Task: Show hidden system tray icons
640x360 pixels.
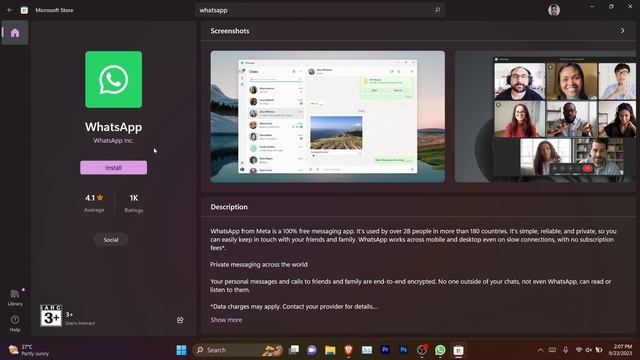Action: click(540, 350)
